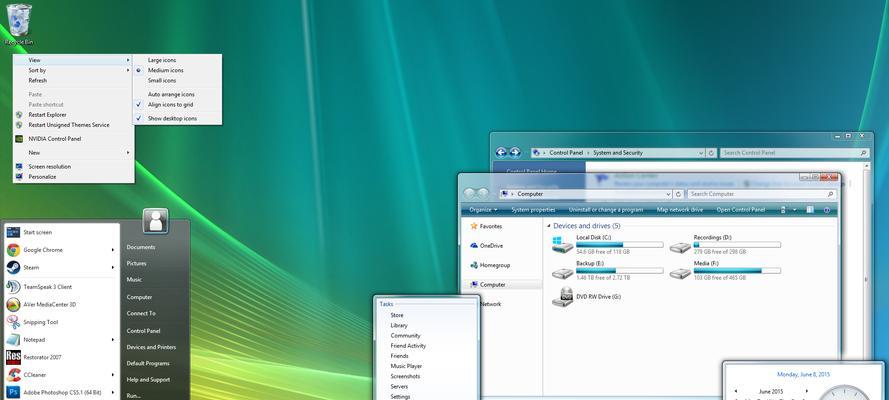Click the Local Disk (C:) capacity bar
Screen dimensions: 889x400
tap(619, 245)
